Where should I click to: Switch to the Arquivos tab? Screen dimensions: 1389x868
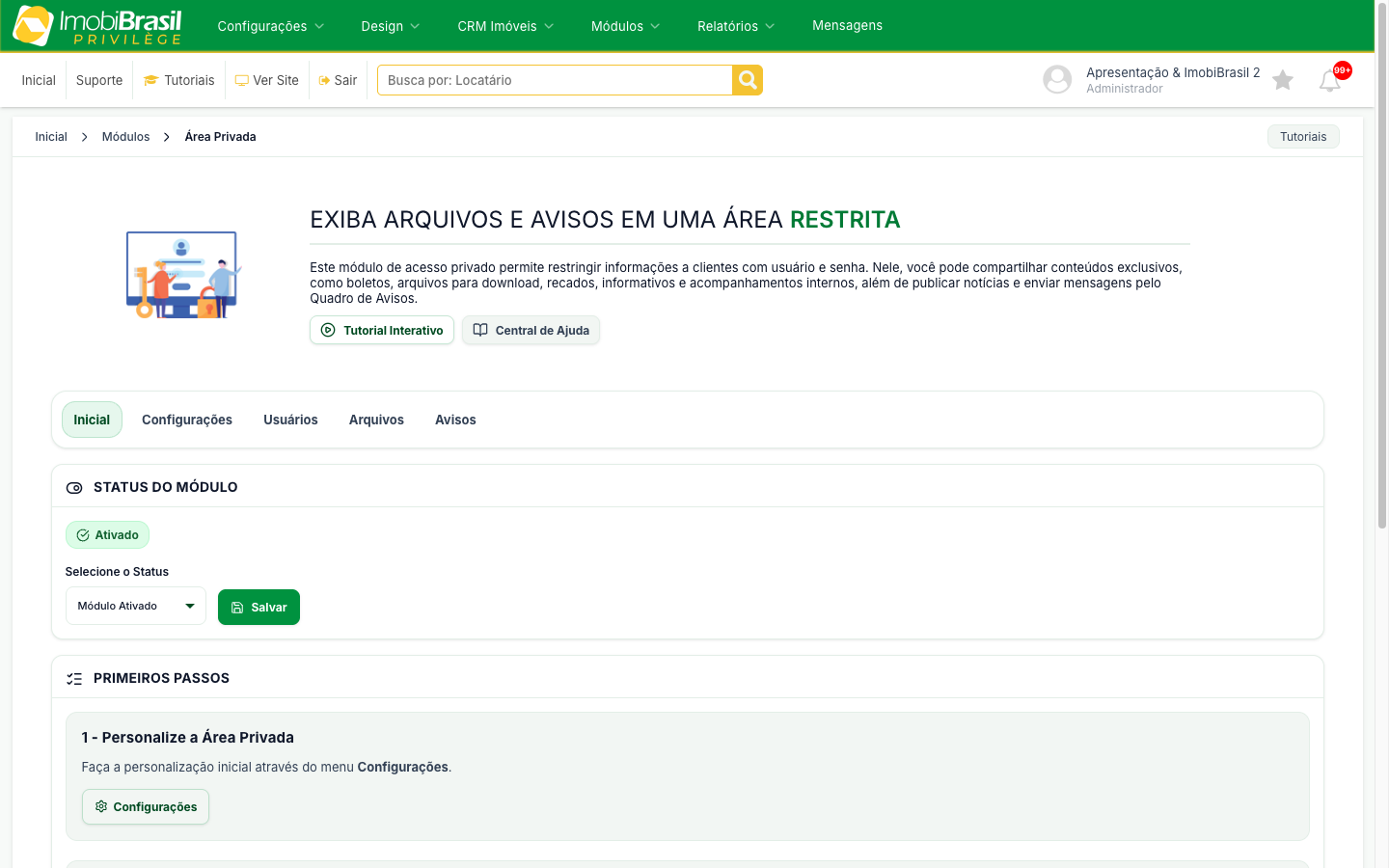point(376,420)
